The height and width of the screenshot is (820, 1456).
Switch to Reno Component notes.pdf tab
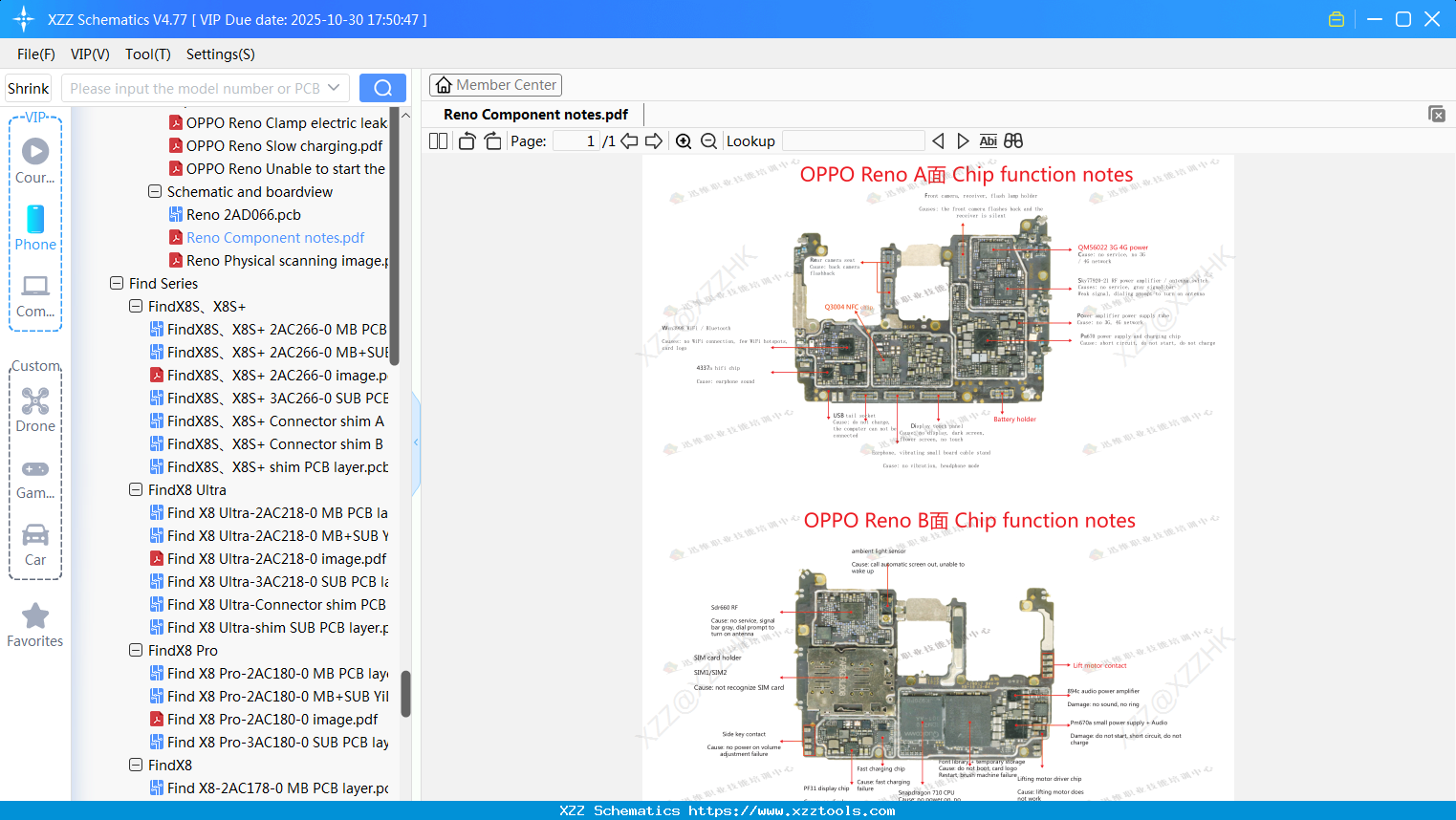pyautogui.click(x=535, y=115)
